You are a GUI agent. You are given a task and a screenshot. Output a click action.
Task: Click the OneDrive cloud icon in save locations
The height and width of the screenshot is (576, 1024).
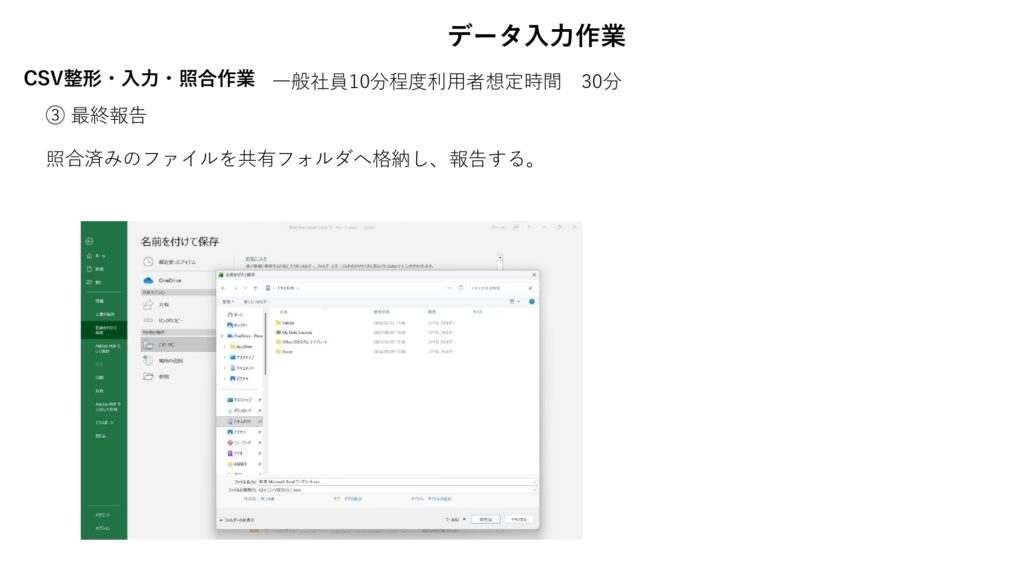point(148,281)
